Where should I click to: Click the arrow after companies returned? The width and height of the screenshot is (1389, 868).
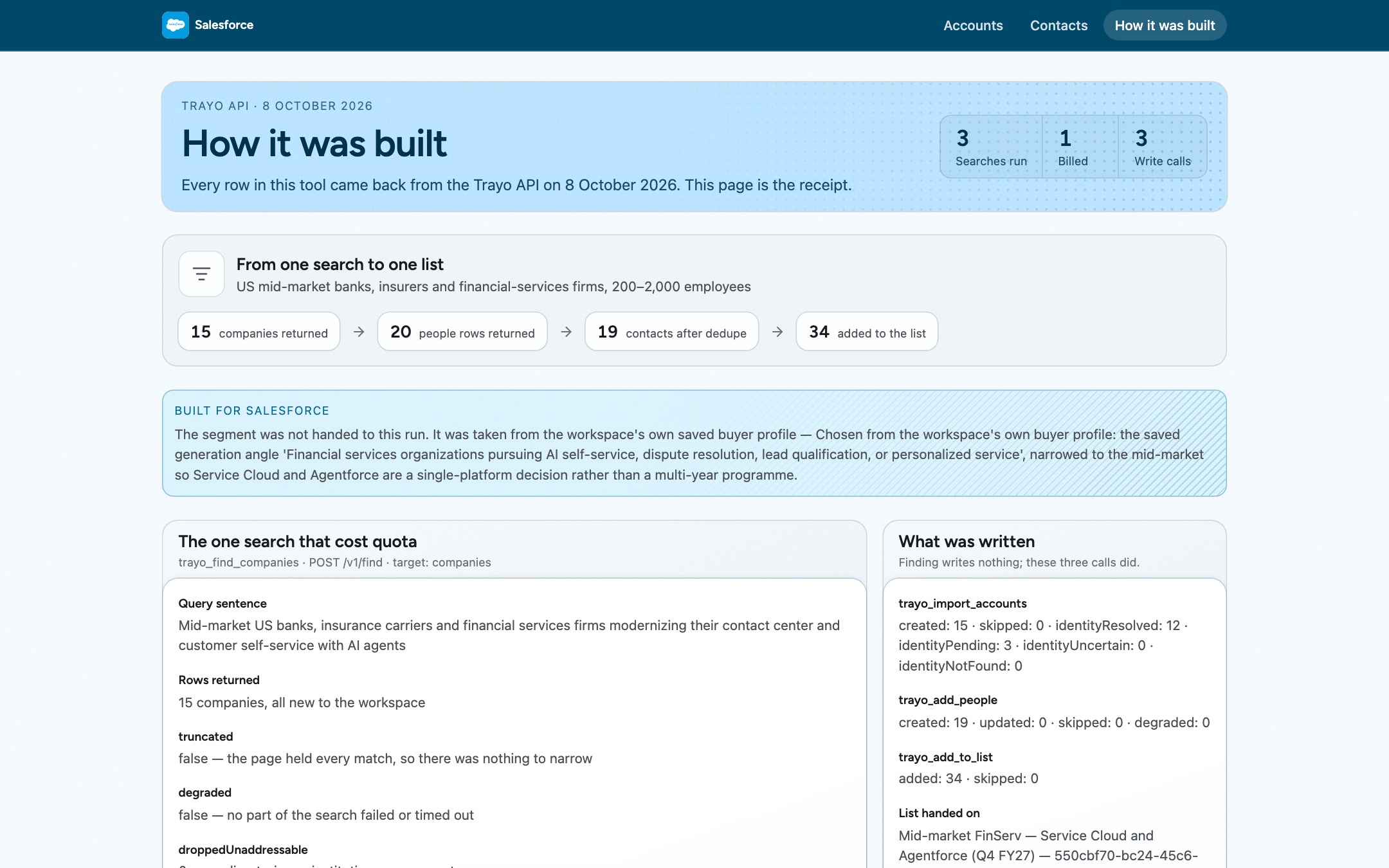[359, 332]
